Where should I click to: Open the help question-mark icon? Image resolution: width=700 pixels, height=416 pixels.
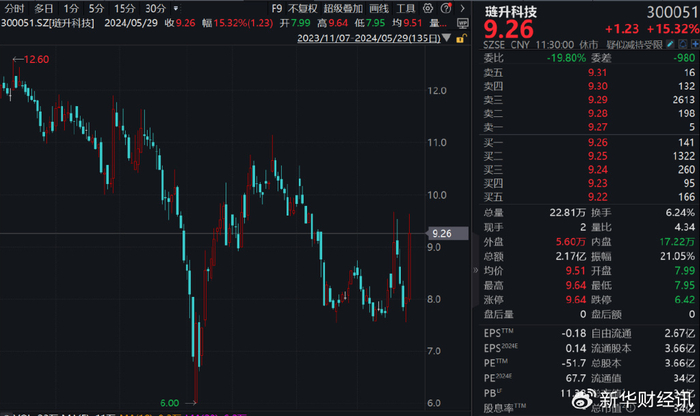(446, 8)
